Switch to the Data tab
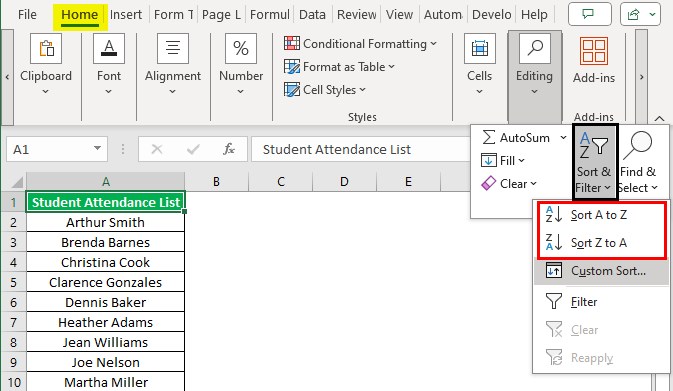This screenshot has height=391, width=673. (x=312, y=15)
